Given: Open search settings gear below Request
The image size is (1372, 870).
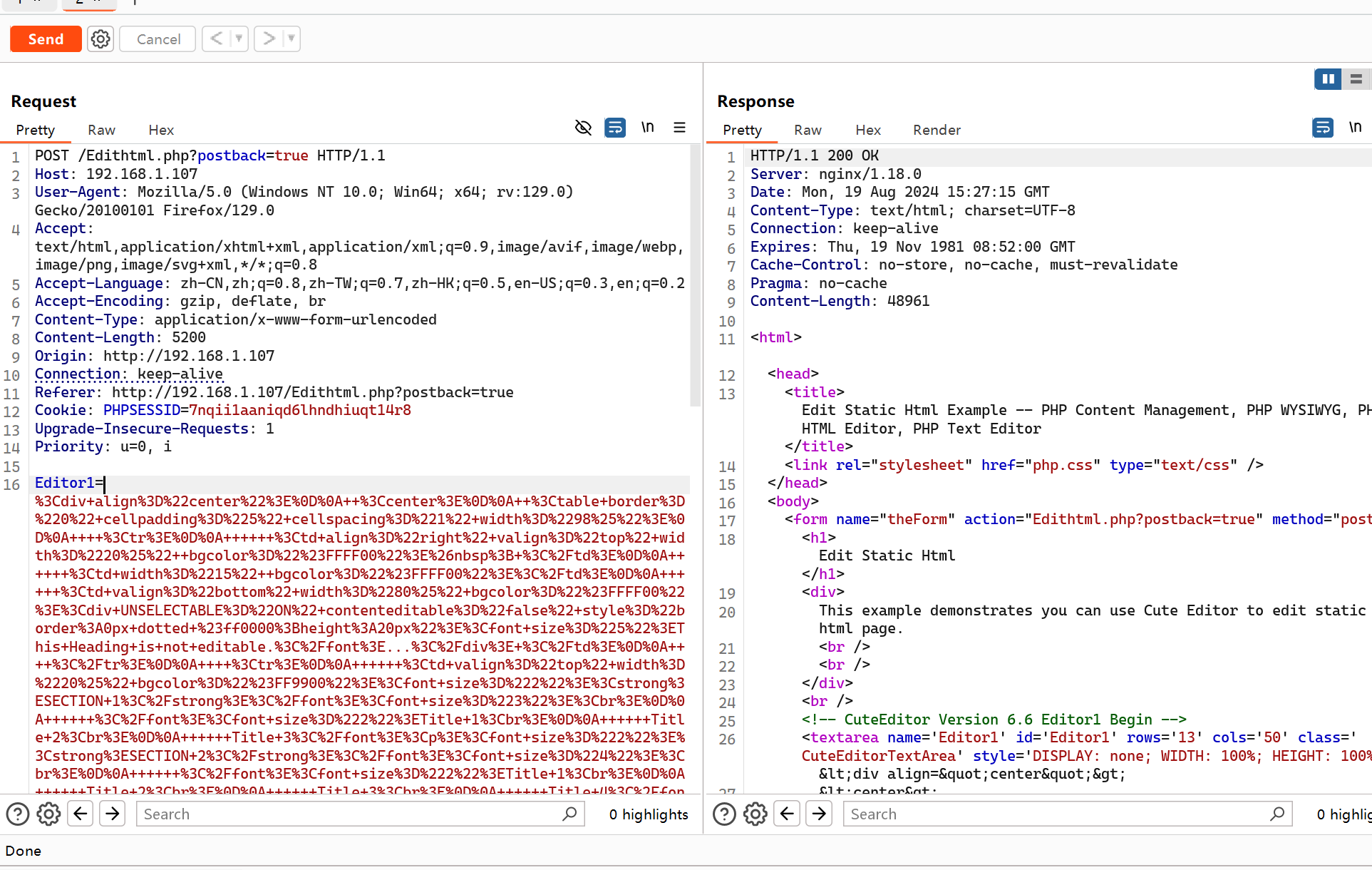Looking at the screenshot, I should click(x=48, y=814).
